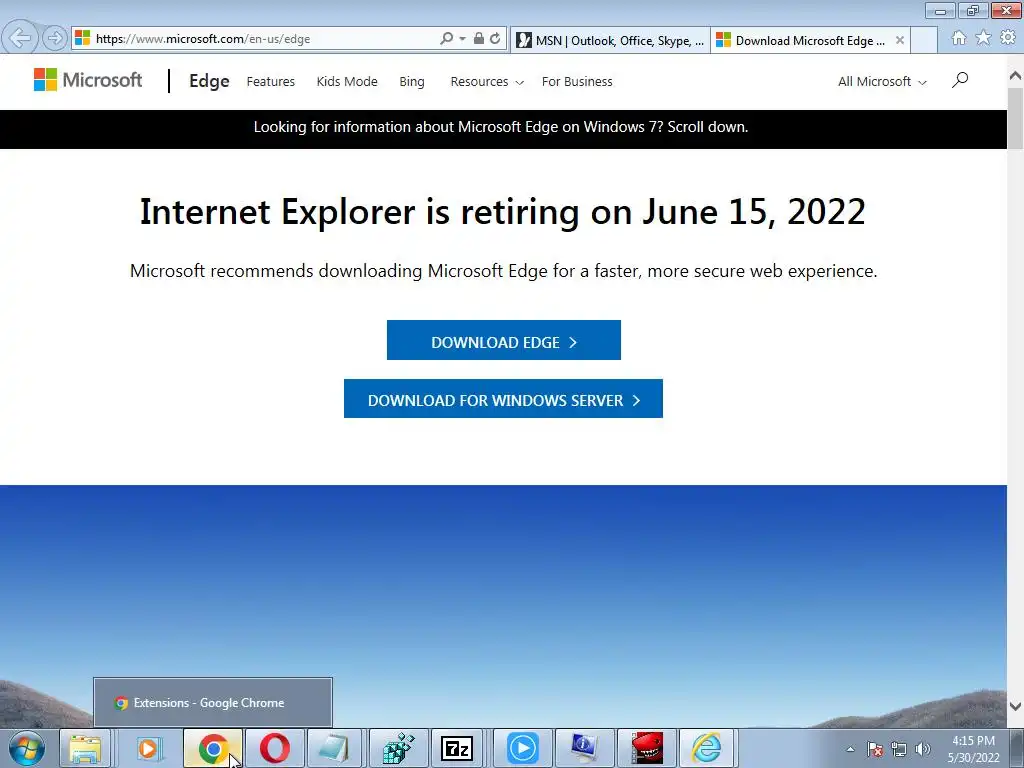Click the Extensions - Google Chrome preview thumbnail

coord(213,702)
